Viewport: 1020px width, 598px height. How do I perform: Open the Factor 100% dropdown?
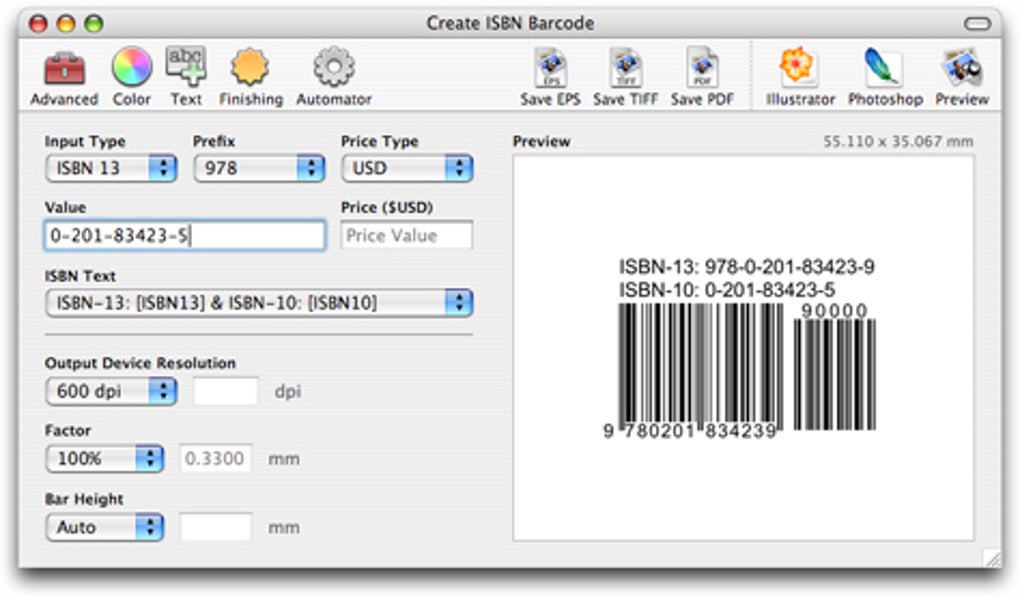pos(104,459)
